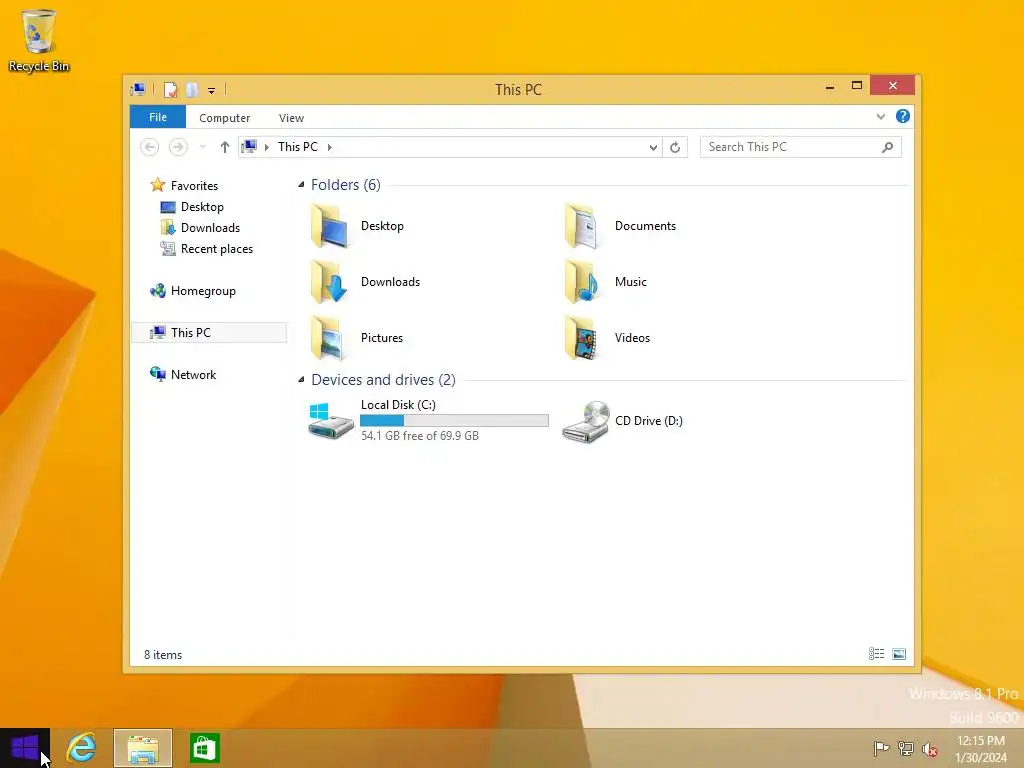Click Local Disk C: capacity bar
Screen dimensions: 1024x768
coord(455,421)
